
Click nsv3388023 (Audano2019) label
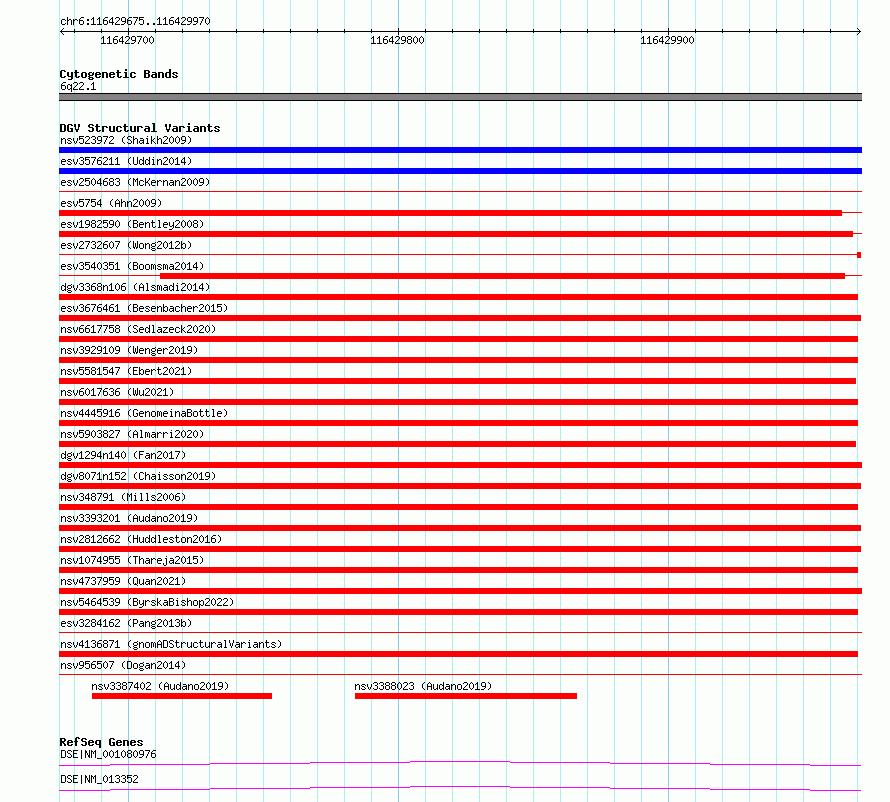[x=423, y=686]
